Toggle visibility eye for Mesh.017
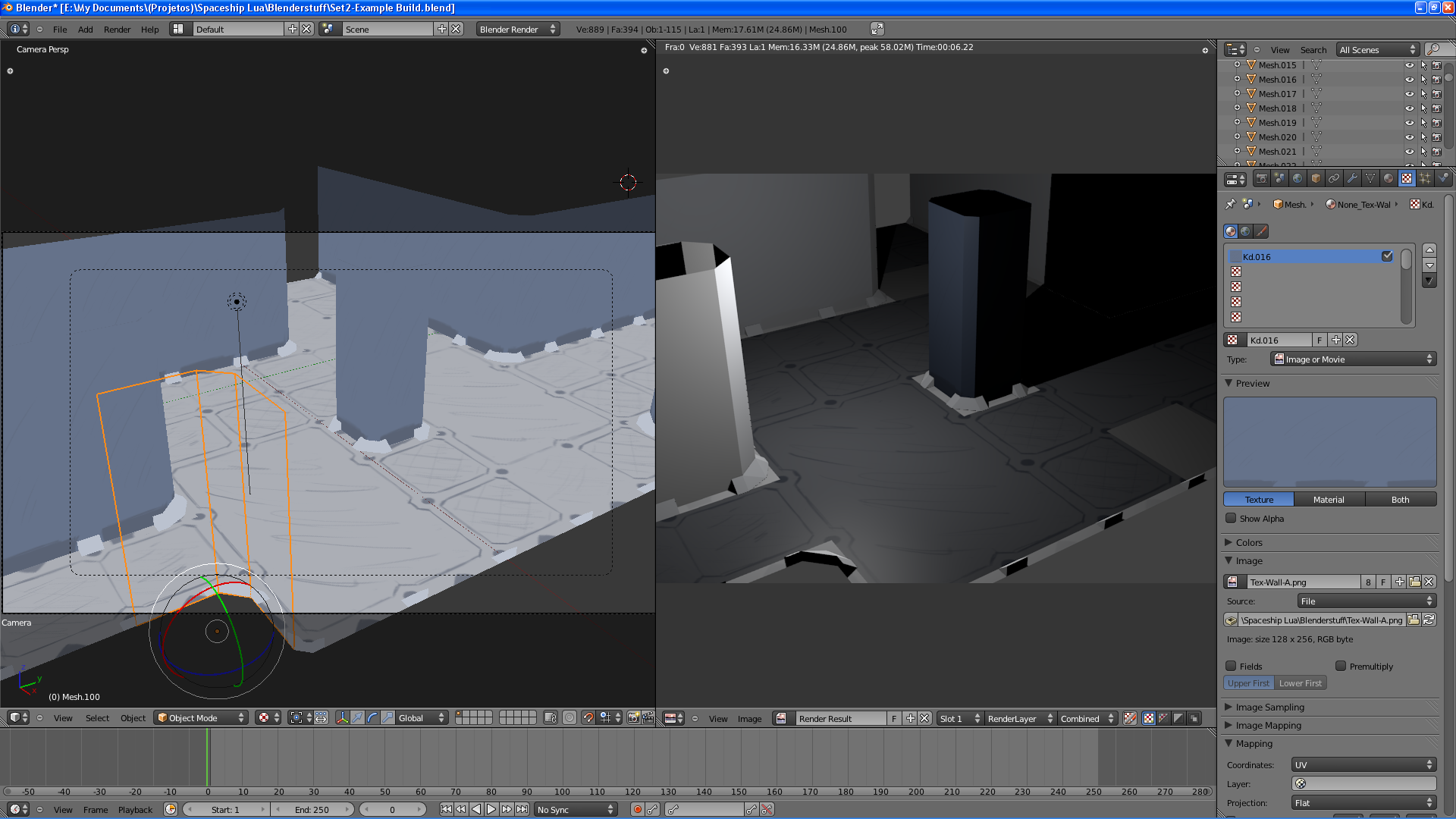The height and width of the screenshot is (819, 1456). click(1409, 94)
